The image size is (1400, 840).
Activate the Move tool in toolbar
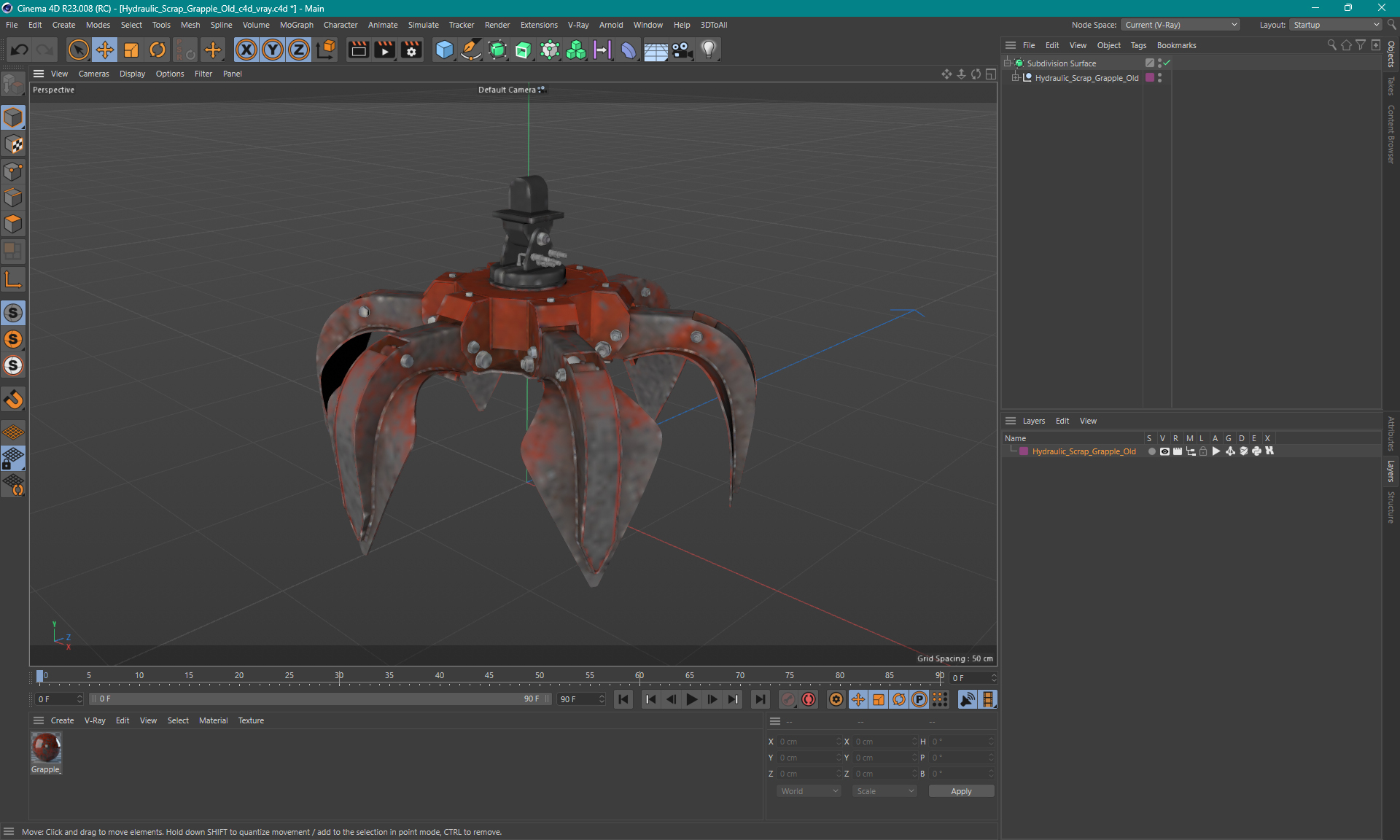105,50
